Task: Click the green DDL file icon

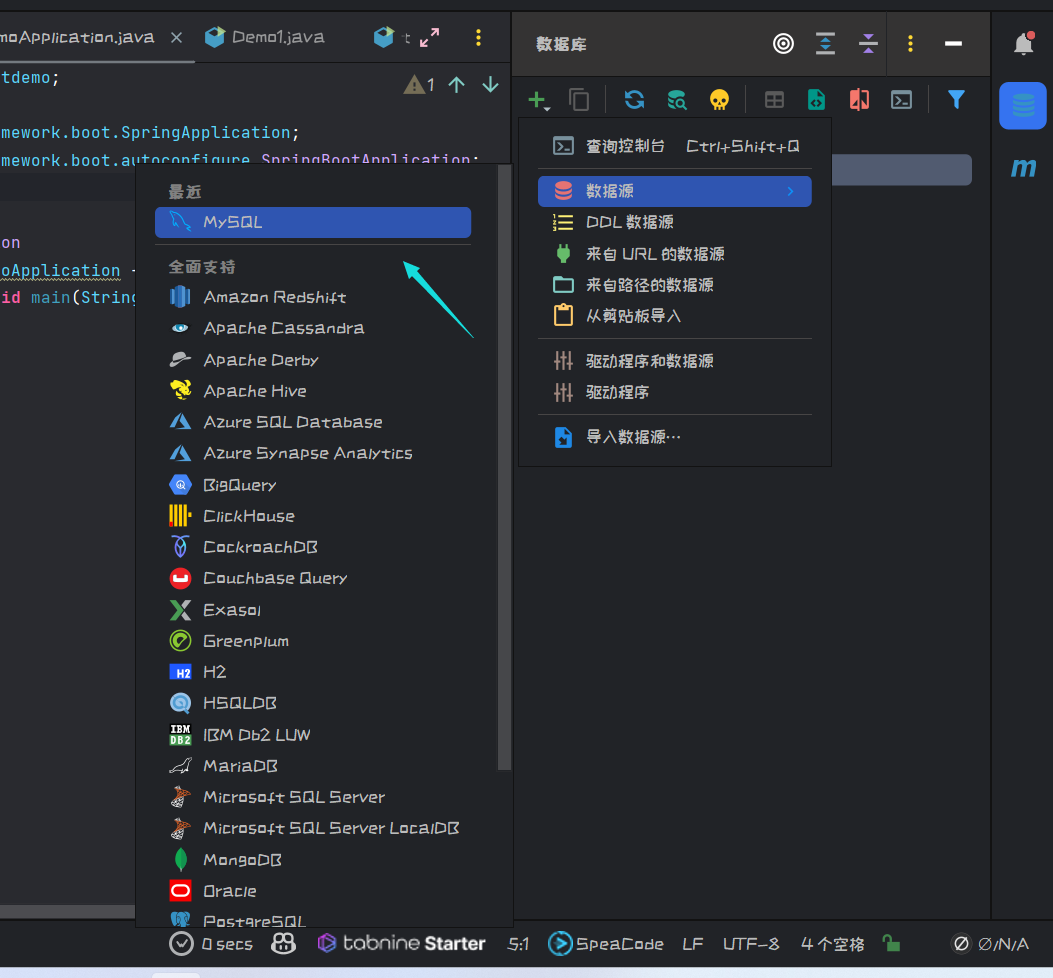Action: (816, 100)
